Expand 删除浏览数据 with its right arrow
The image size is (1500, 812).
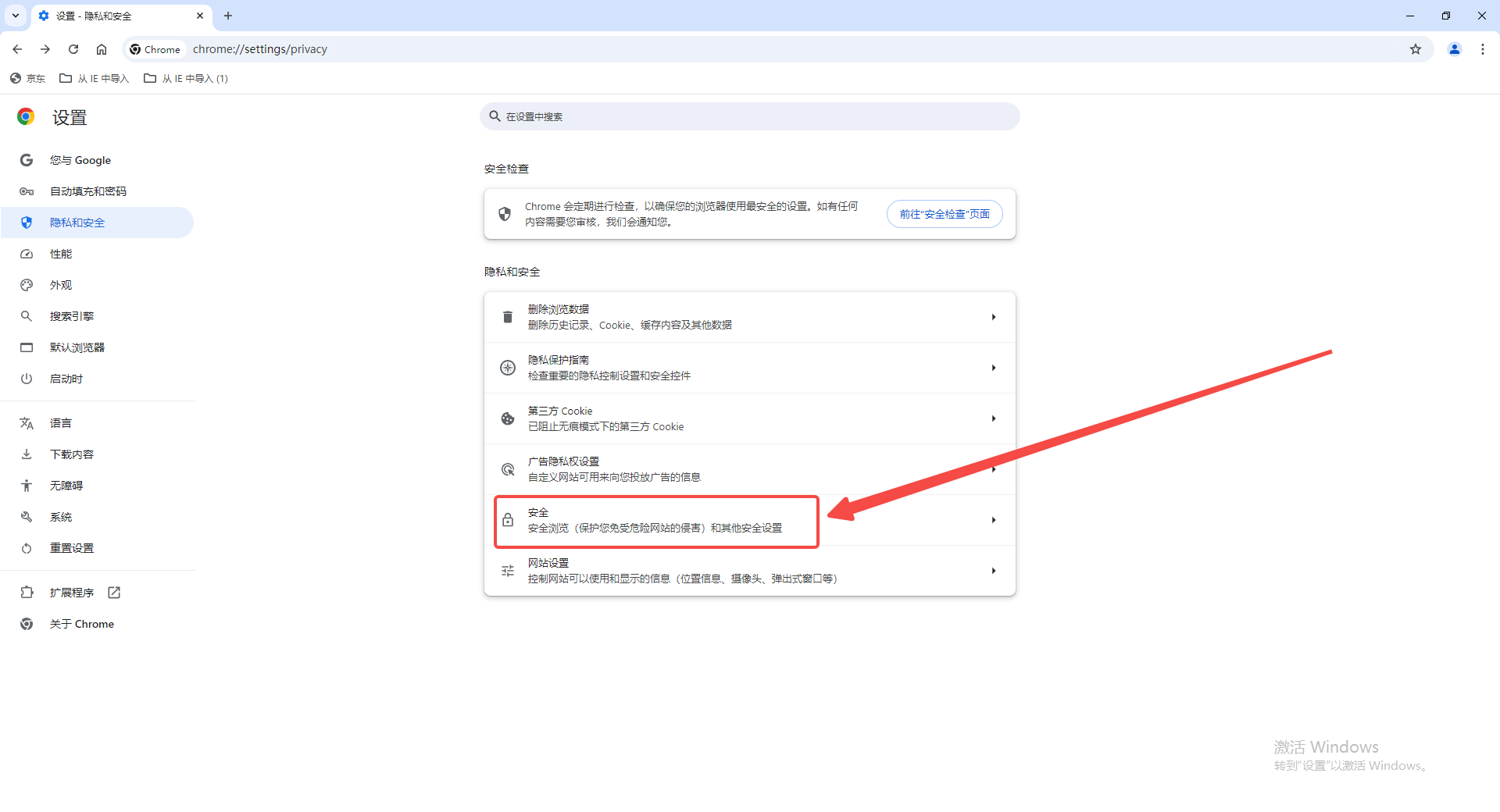(994, 317)
